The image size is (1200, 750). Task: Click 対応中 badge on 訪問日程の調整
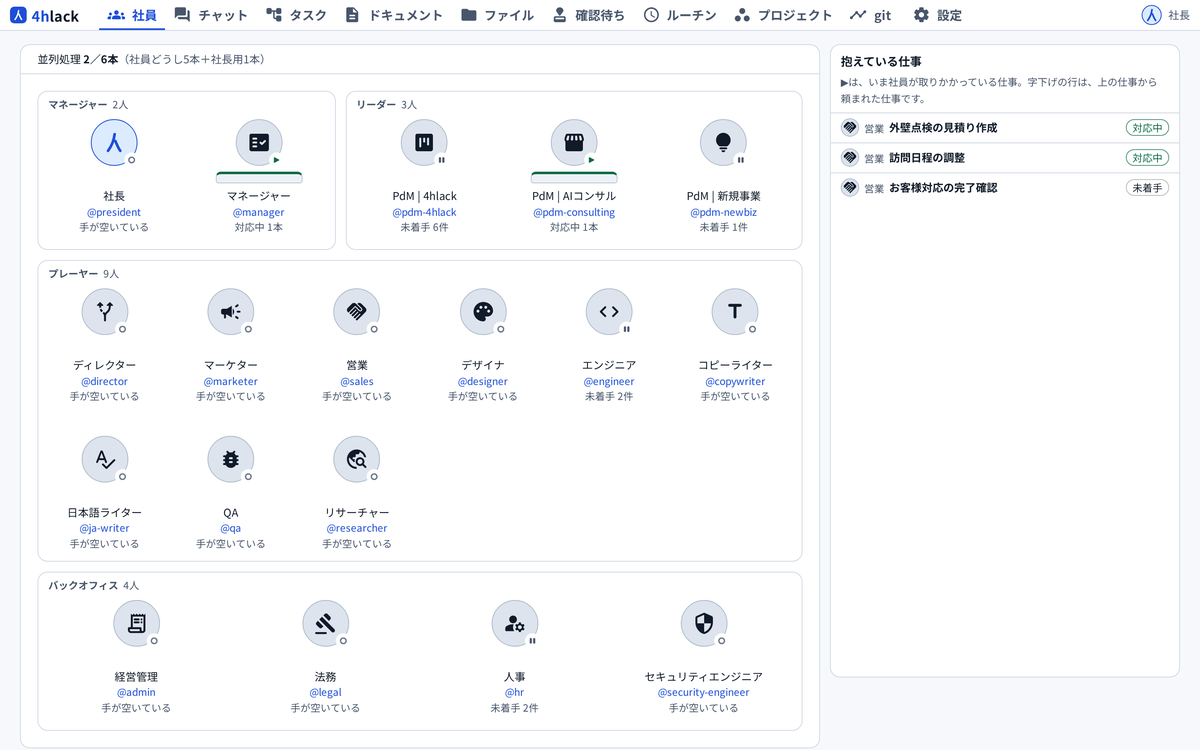click(1147, 158)
